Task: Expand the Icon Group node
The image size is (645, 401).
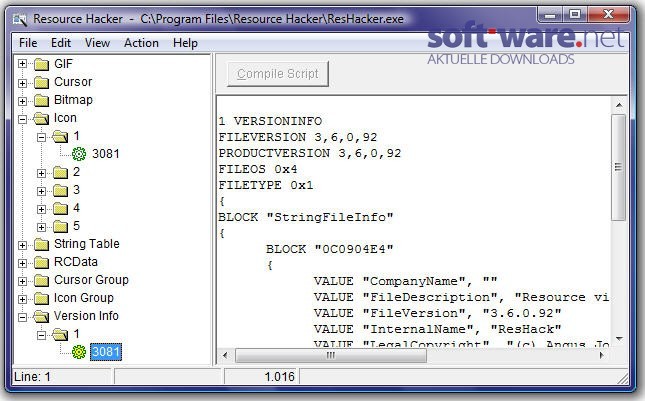Action: (x=23, y=299)
